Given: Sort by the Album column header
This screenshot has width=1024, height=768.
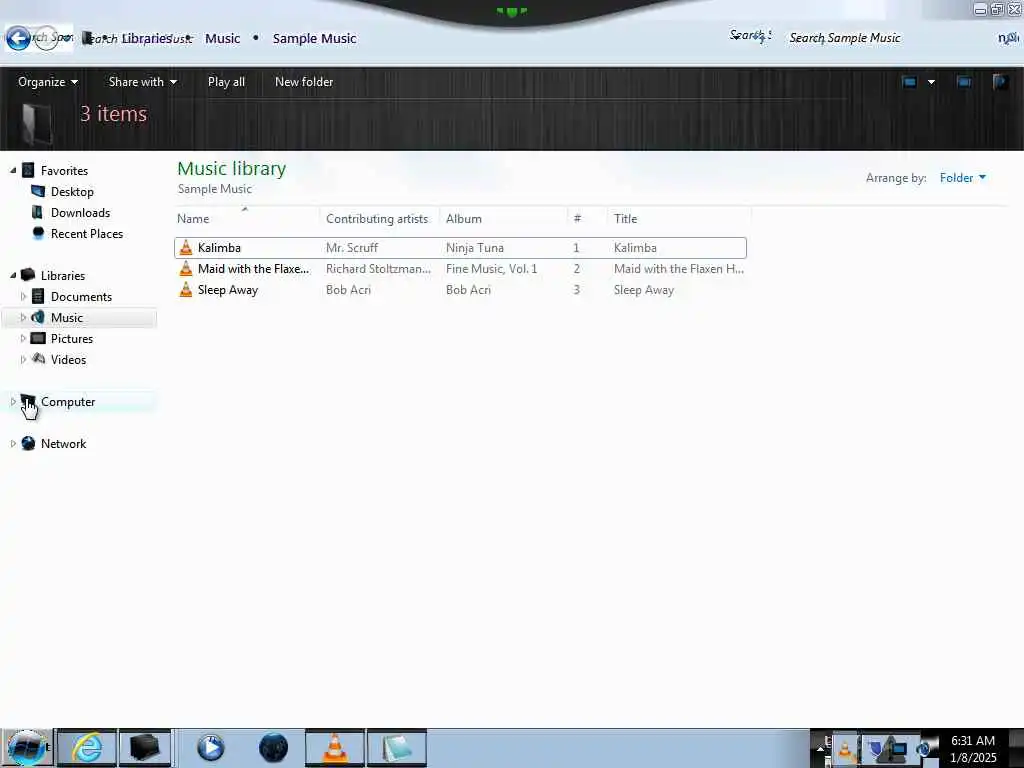Looking at the screenshot, I should (x=504, y=219).
